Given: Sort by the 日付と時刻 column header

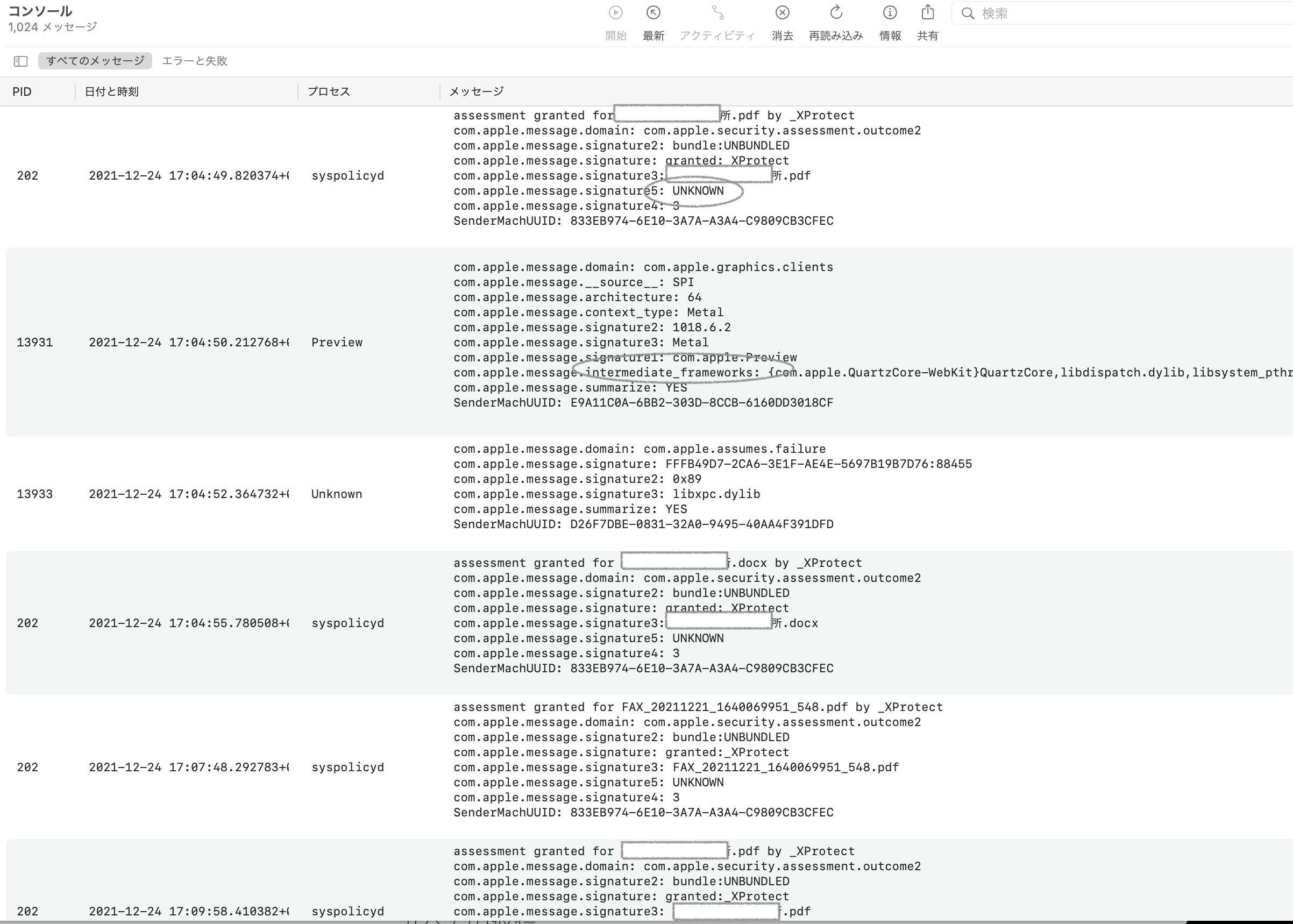Looking at the screenshot, I should [111, 91].
